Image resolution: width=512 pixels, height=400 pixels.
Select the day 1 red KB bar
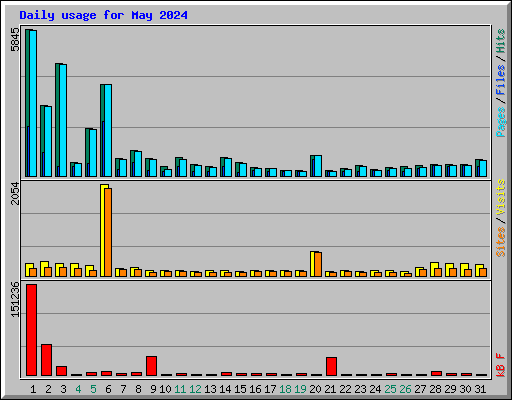[31, 330]
